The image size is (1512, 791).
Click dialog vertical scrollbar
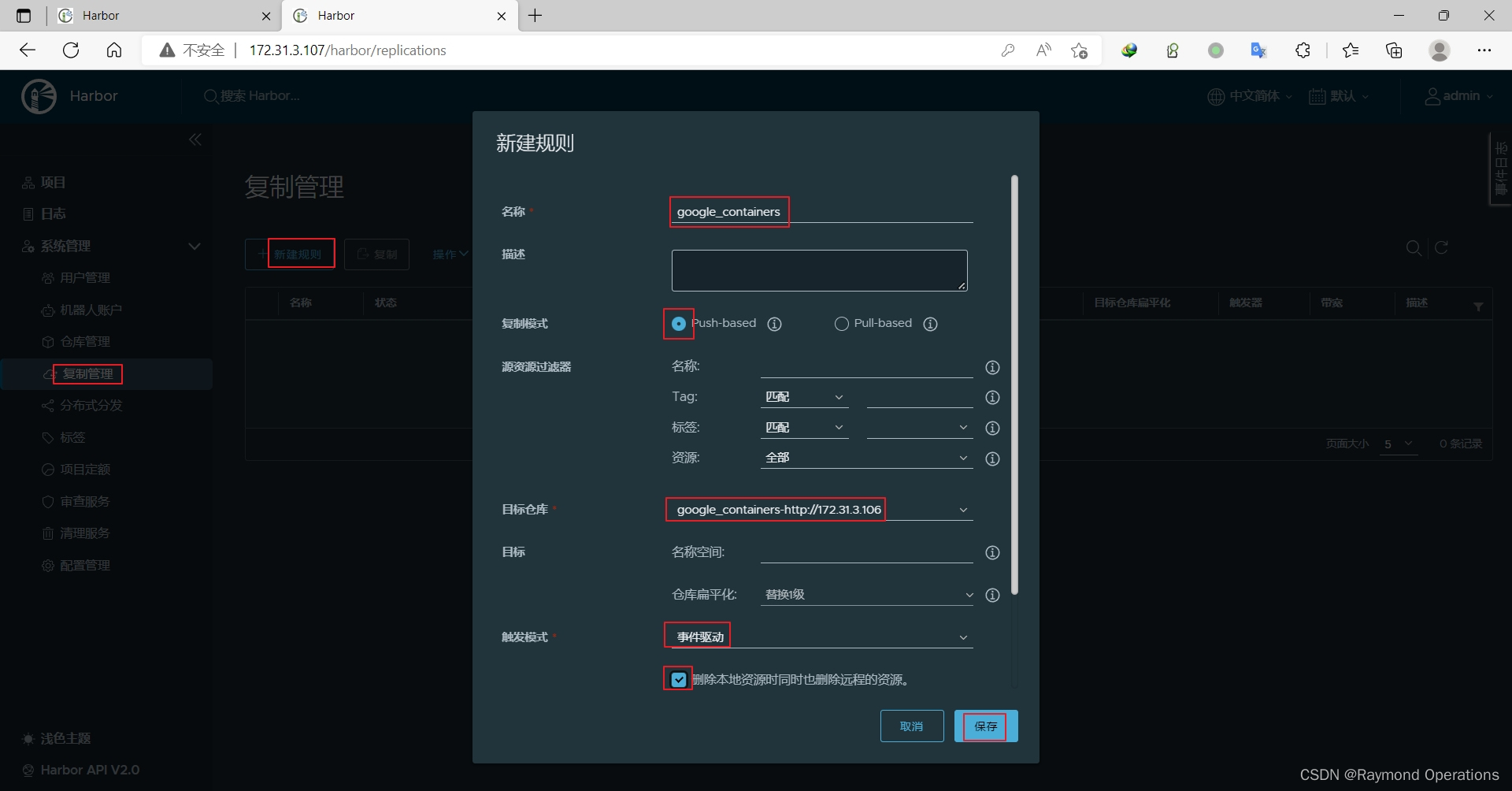coord(1014,384)
